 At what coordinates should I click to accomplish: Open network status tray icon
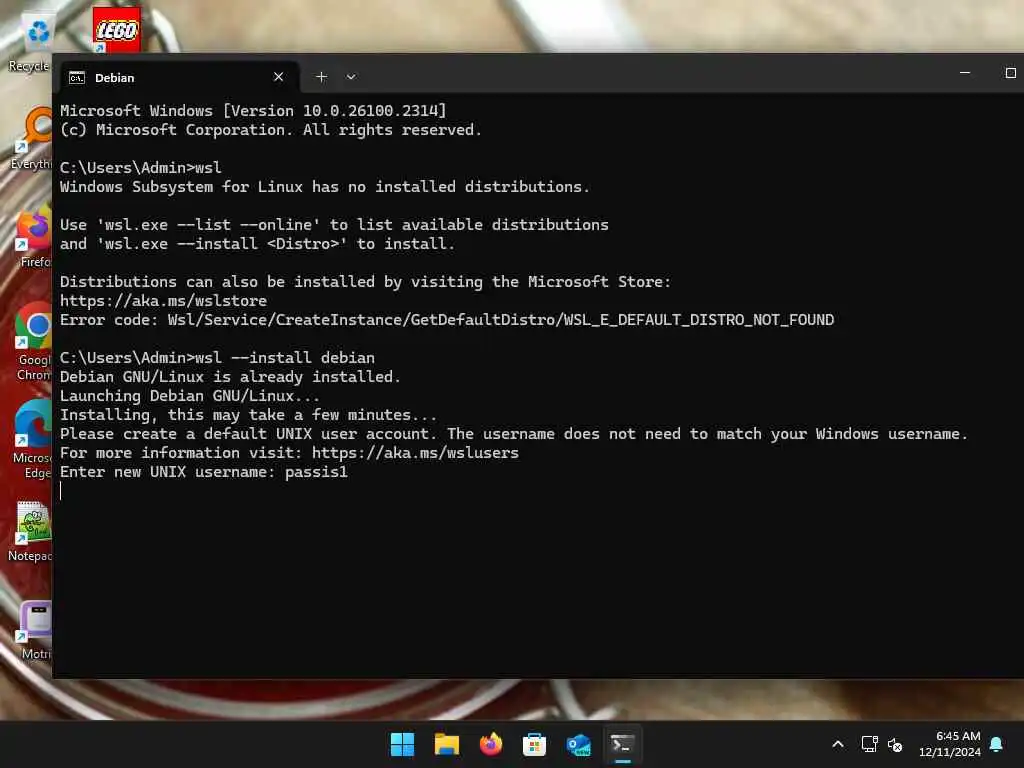[x=869, y=744]
